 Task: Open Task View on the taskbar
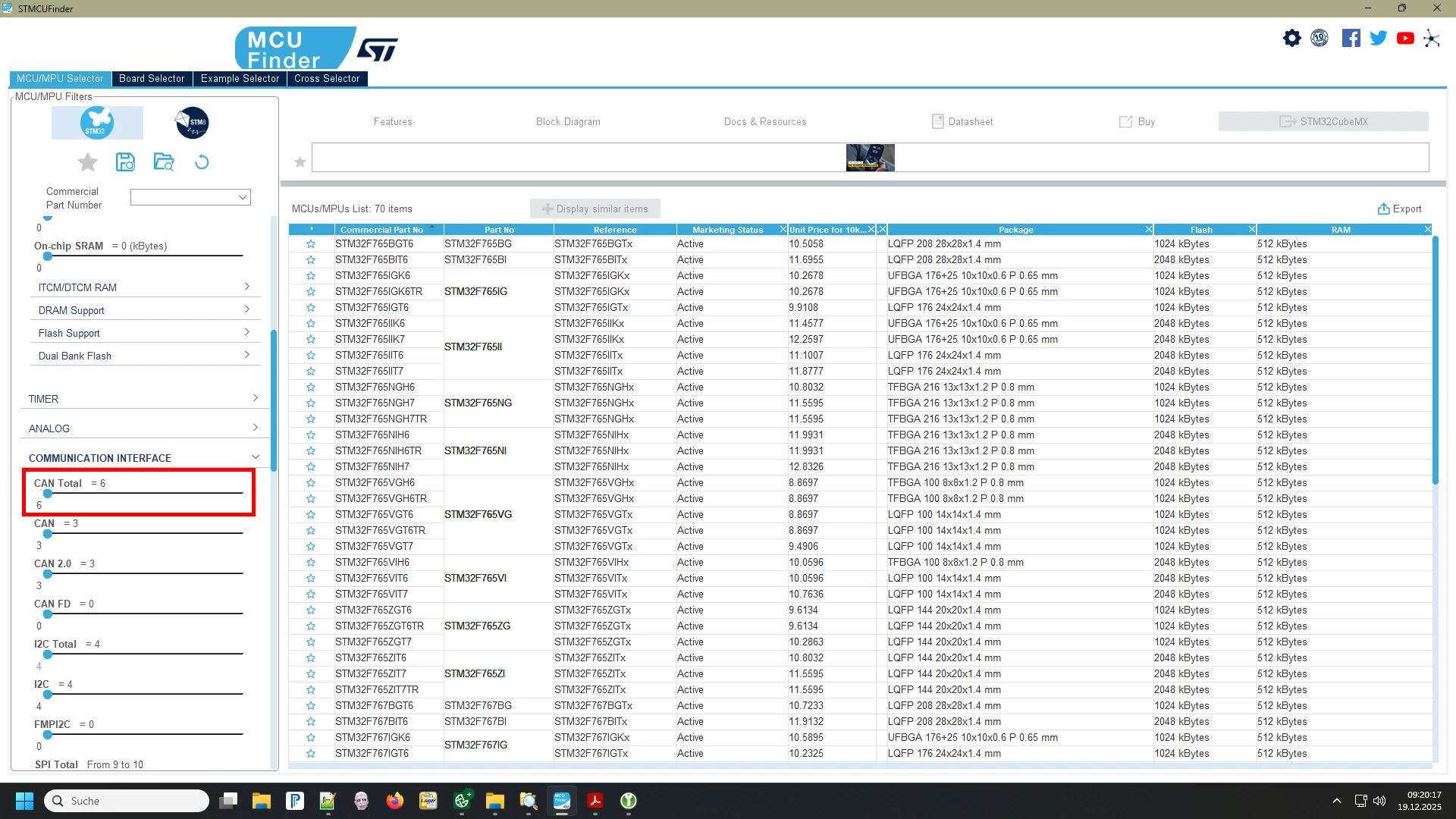[x=228, y=801]
